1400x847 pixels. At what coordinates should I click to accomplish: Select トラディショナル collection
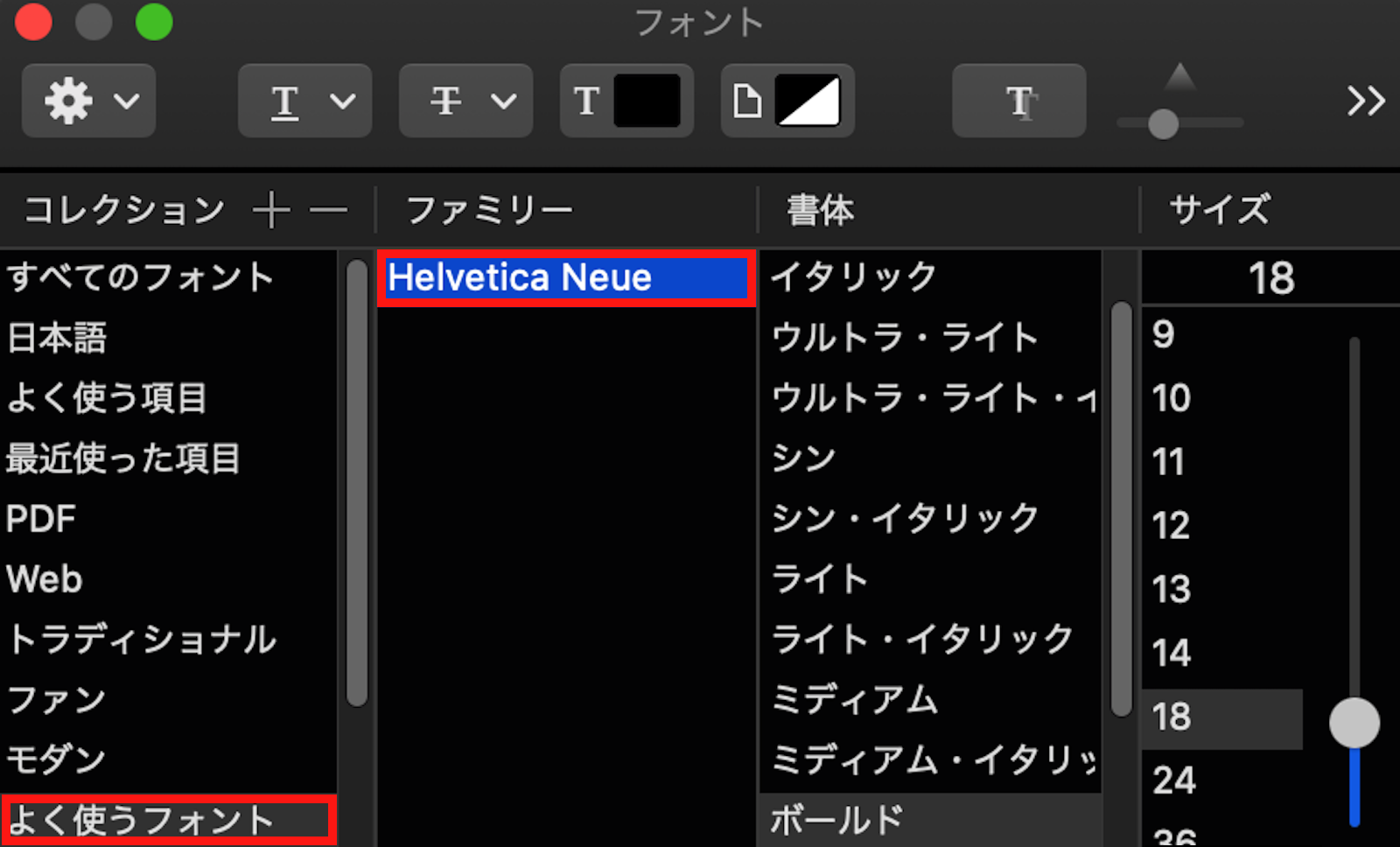[168, 640]
